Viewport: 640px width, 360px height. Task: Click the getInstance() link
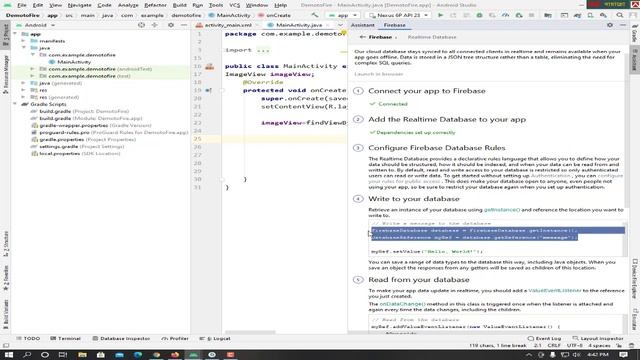502,210
